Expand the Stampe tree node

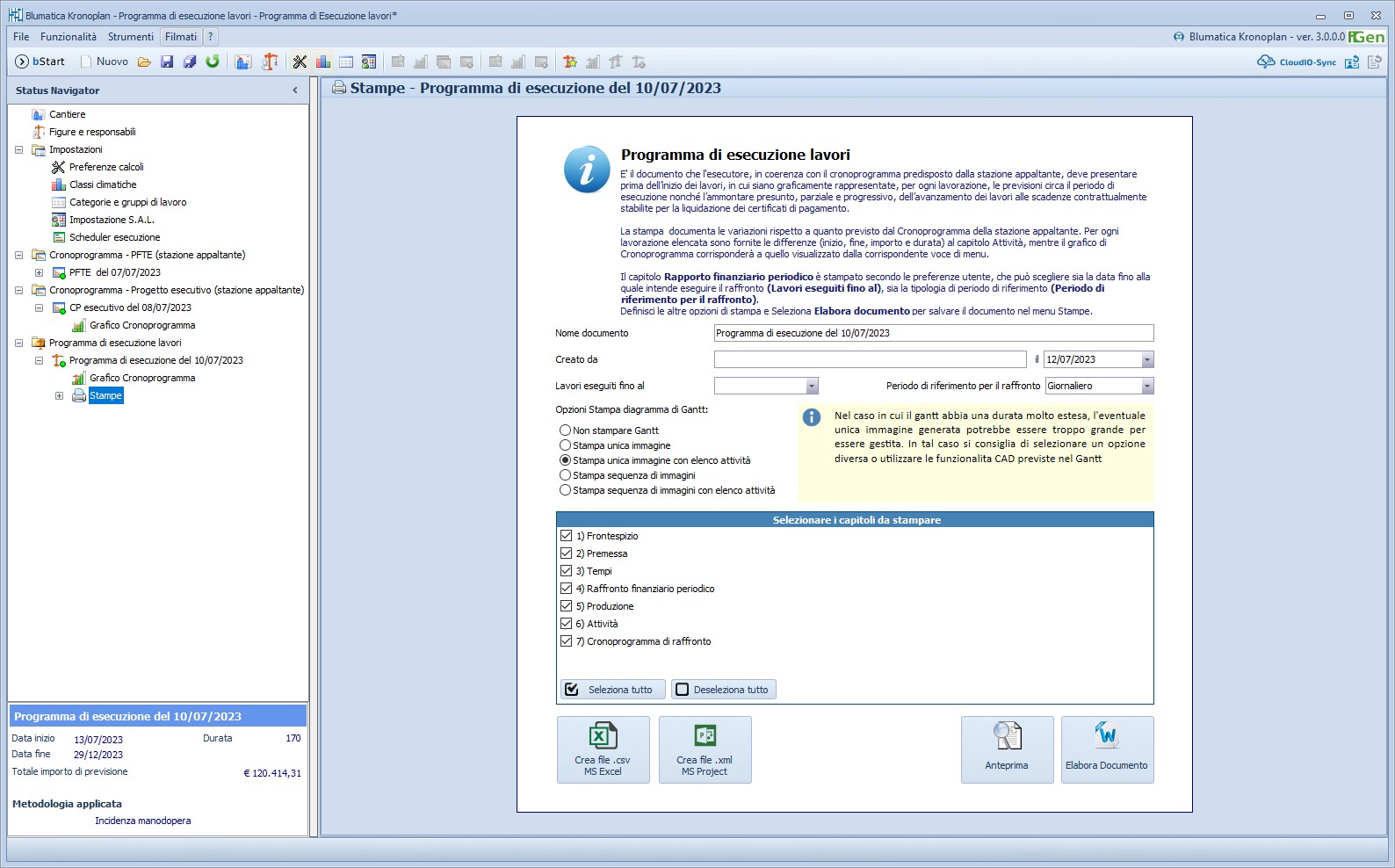click(59, 396)
